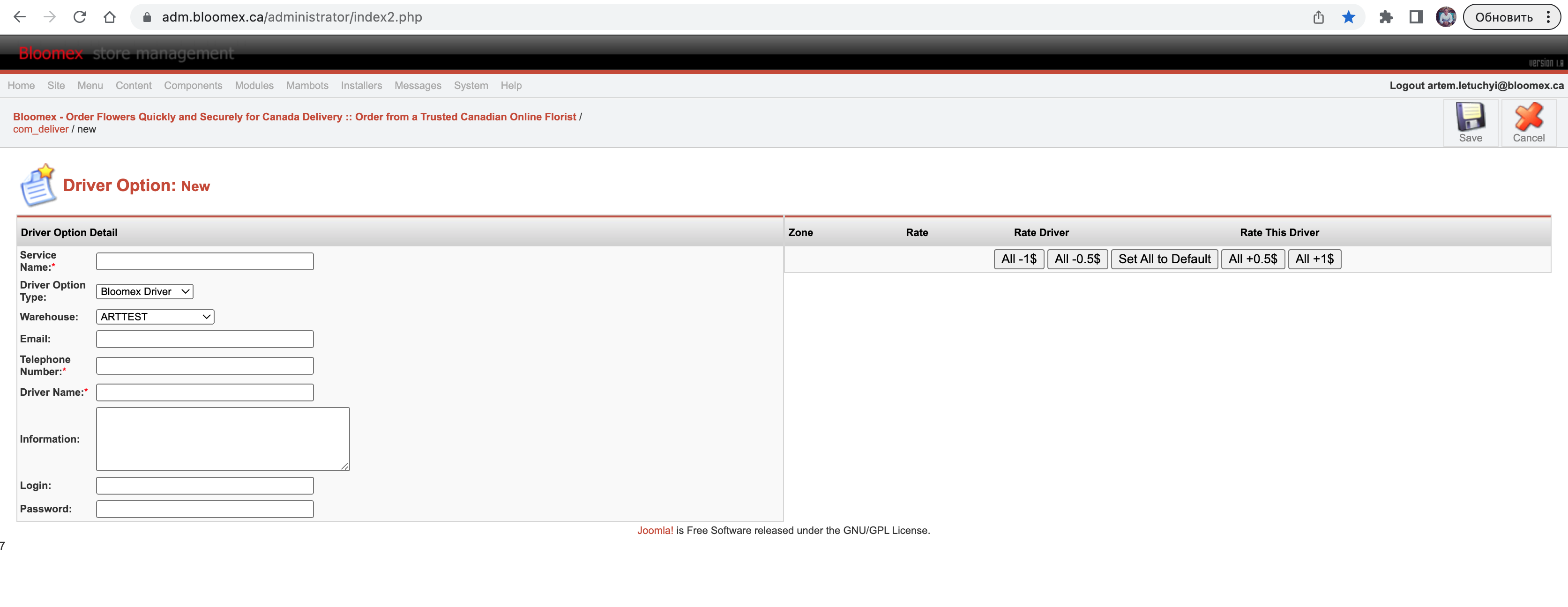The image size is (1568, 607).
Task: Open the Messages menu
Action: tap(418, 86)
